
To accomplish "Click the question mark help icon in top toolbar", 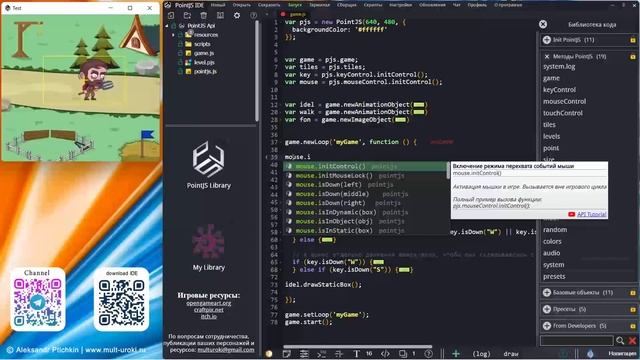I will (253, 16).
